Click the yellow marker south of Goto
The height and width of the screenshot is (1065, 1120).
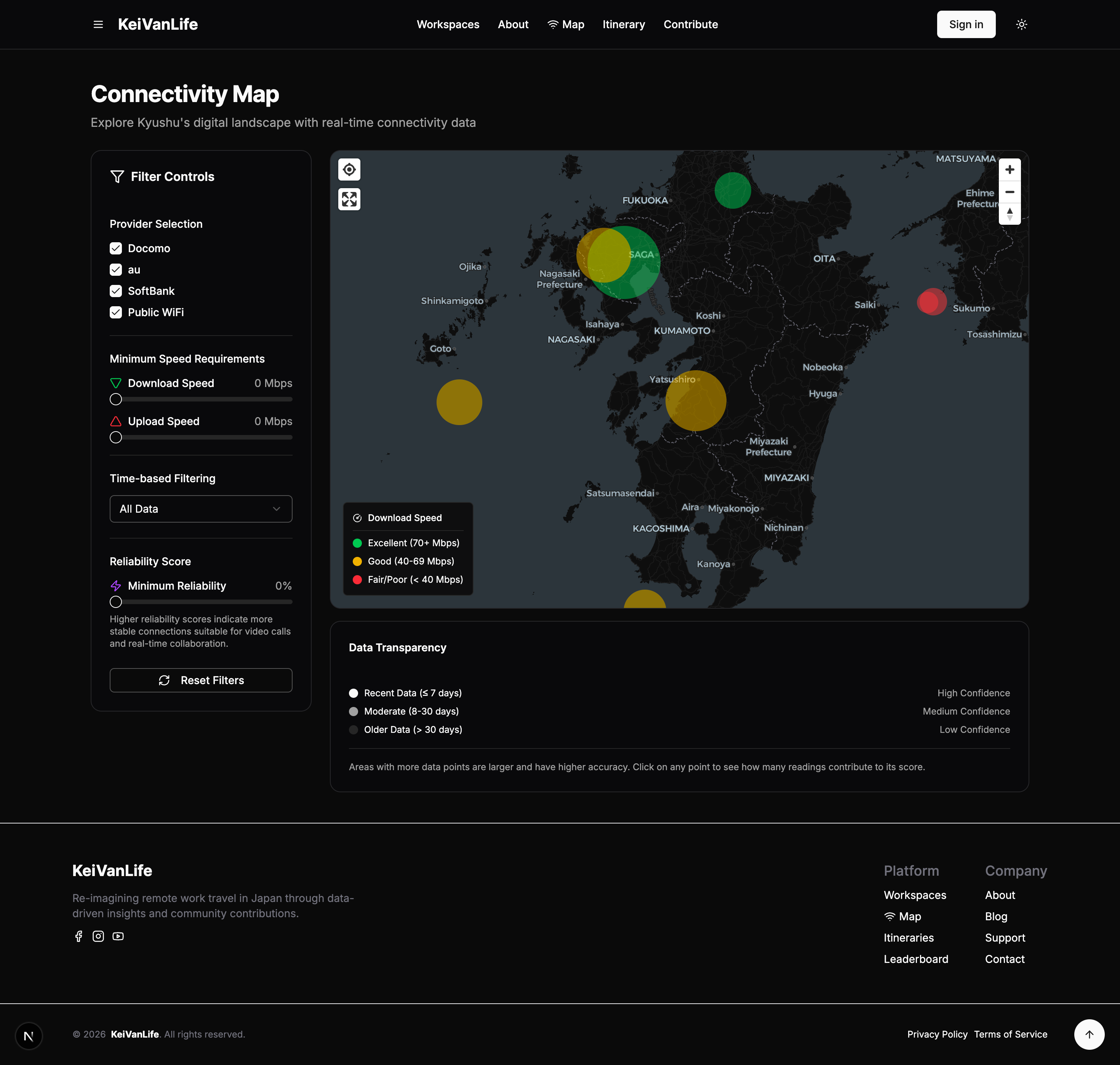[459, 402]
